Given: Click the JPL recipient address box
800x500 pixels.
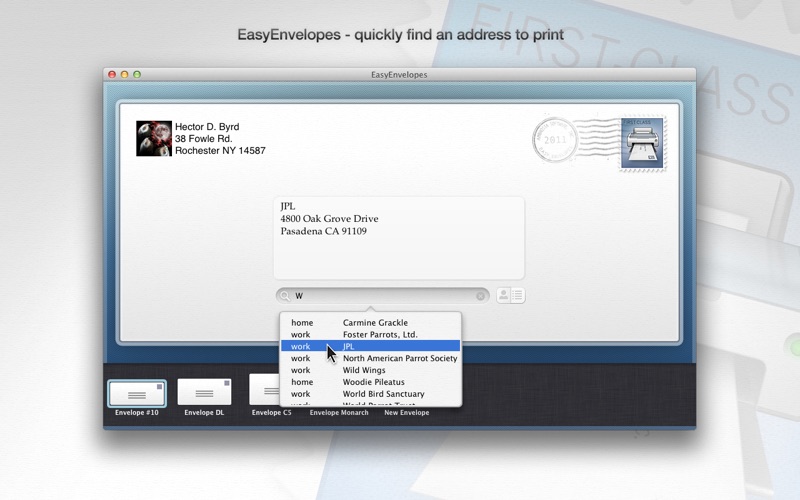Looking at the screenshot, I should [x=399, y=238].
